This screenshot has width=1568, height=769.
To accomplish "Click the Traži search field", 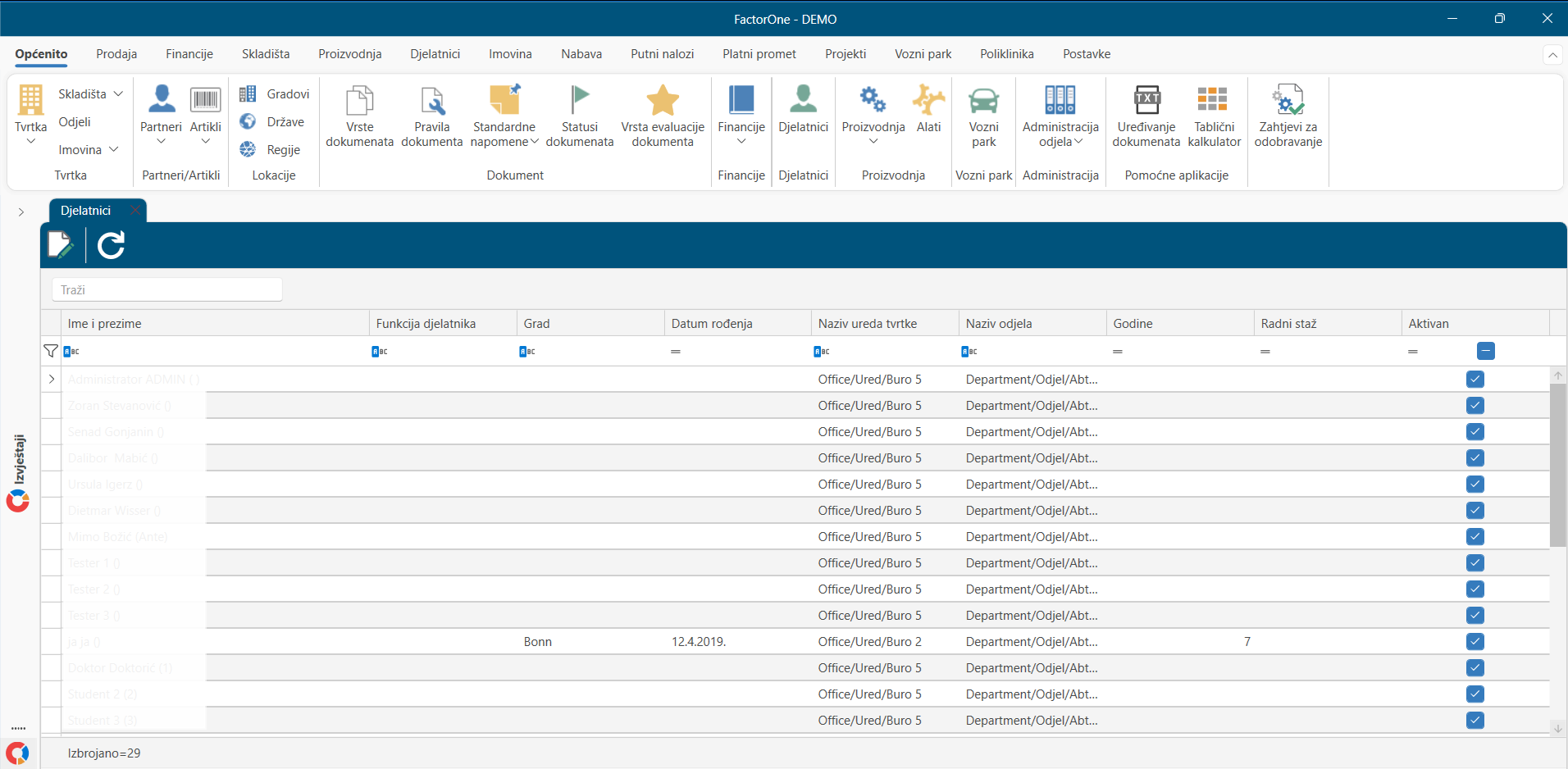I will click(167, 290).
